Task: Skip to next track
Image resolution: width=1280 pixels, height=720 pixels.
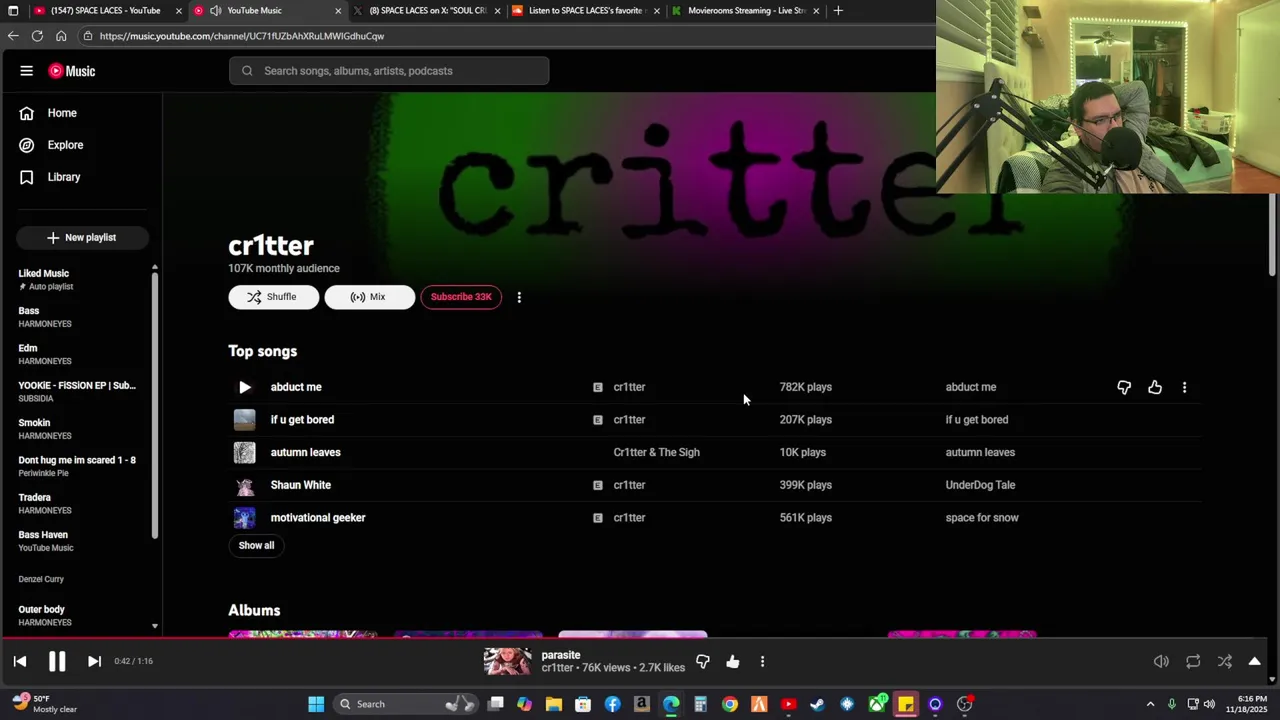Action: click(94, 661)
